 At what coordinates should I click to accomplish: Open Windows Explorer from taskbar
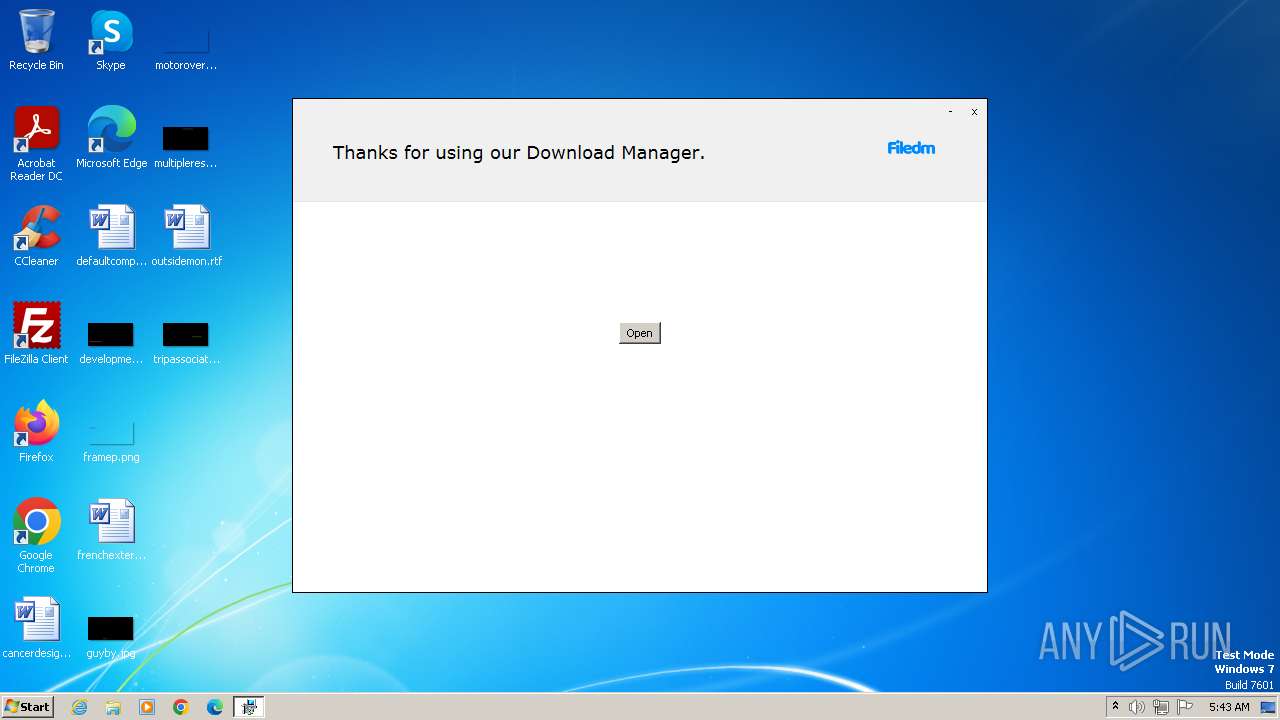tap(113, 707)
